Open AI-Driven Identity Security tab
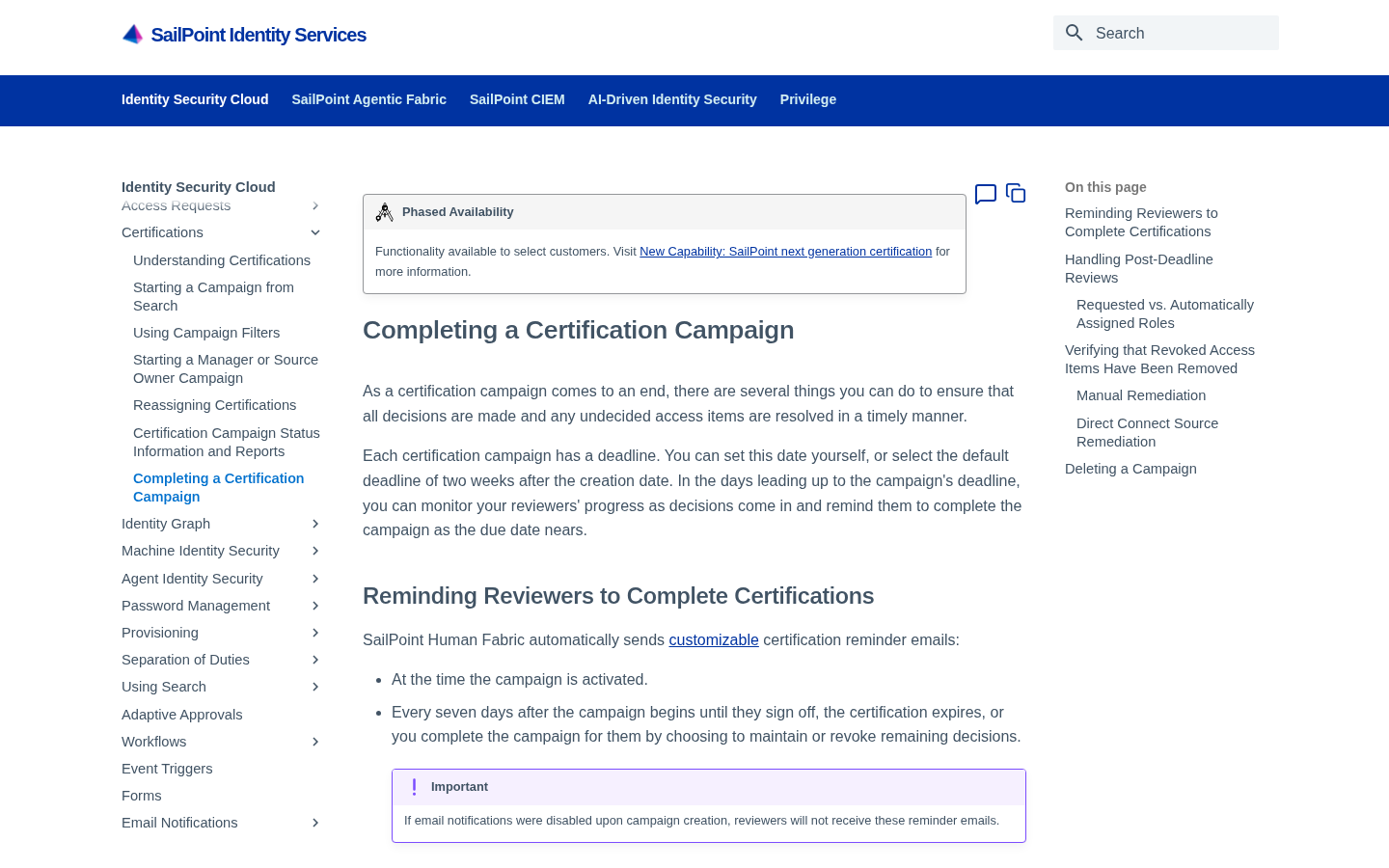Image resolution: width=1389 pixels, height=868 pixels. [672, 99]
